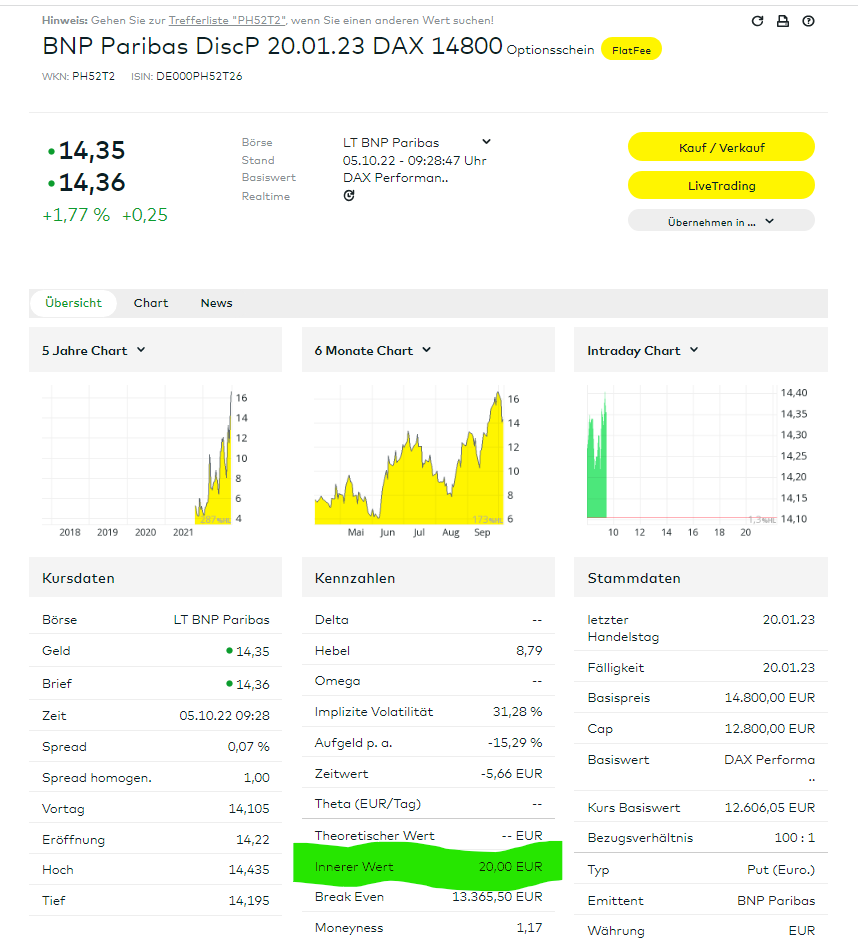Click the refresh icon at top right
Screen dimensions: 858x939
(757, 21)
